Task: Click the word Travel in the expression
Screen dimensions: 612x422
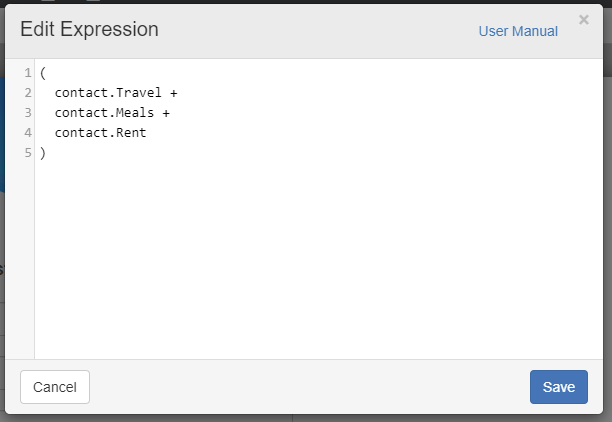Action: pos(139,93)
